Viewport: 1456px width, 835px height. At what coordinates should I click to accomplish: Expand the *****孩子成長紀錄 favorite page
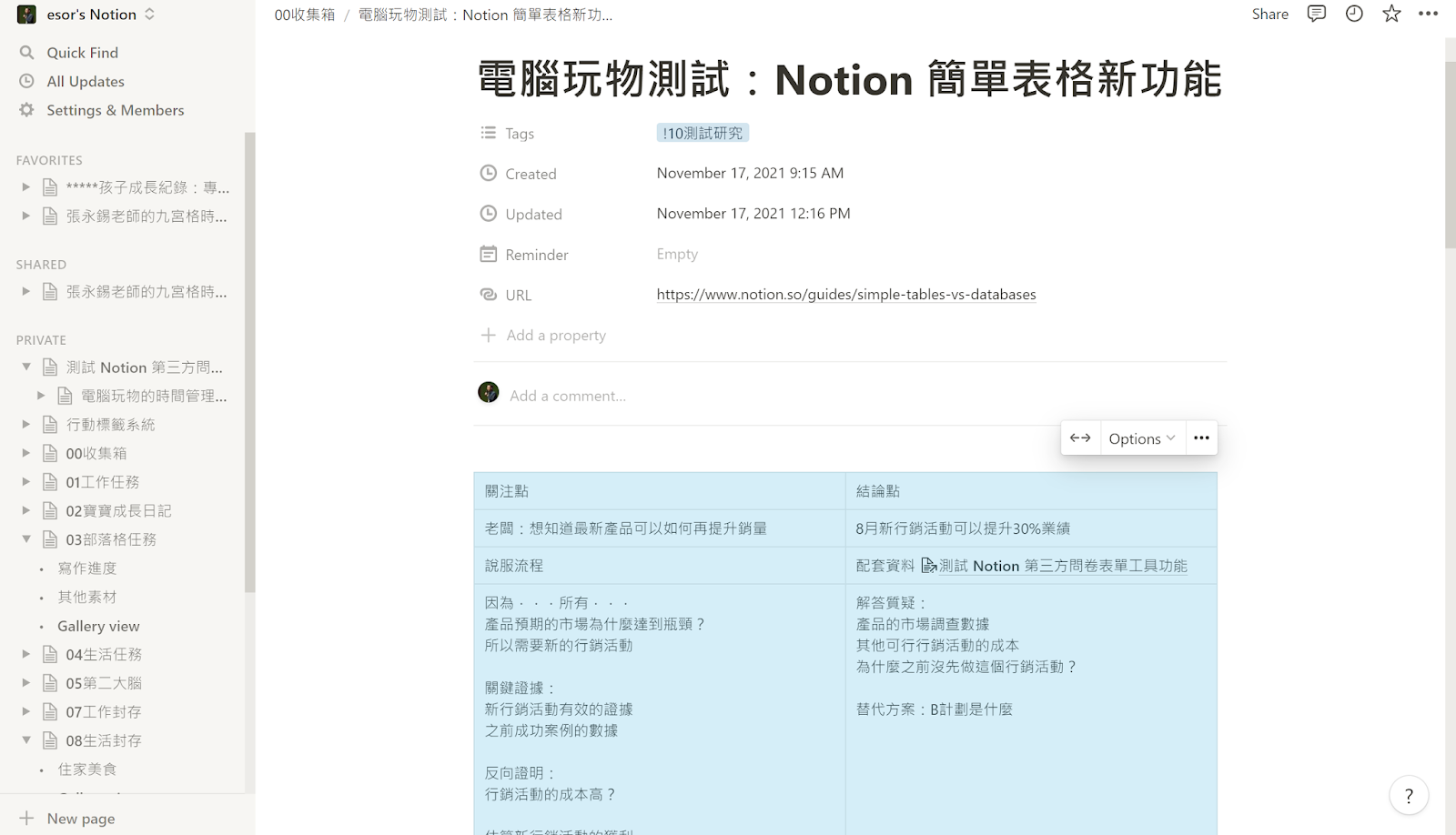26,187
